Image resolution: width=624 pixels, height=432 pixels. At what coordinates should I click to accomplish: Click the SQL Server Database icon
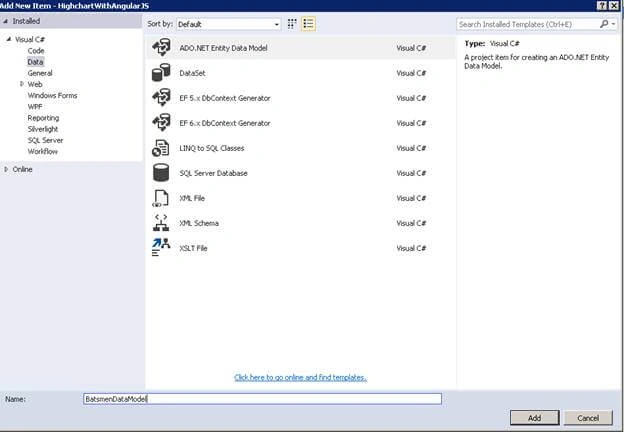click(x=161, y=173)
